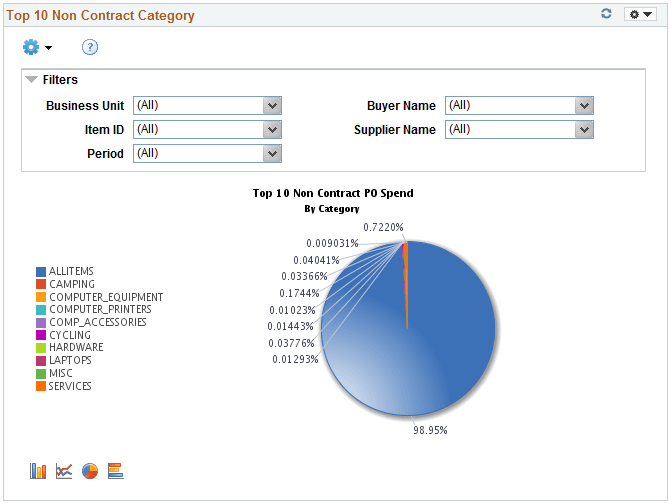Collapse the Filters section
This screenshot has height=503, width=671.
31,80
